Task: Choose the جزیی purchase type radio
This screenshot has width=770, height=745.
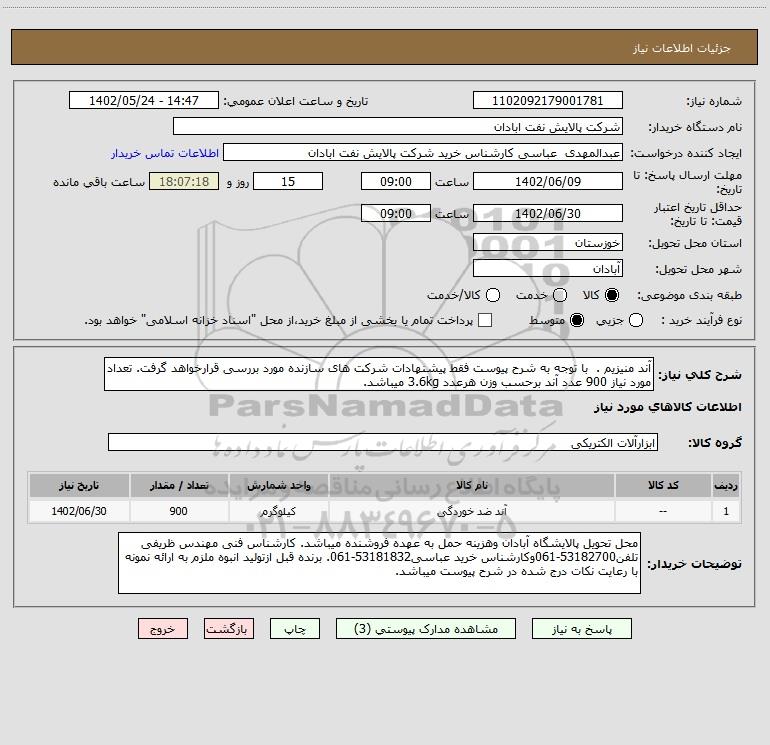Action: [636, 320]
